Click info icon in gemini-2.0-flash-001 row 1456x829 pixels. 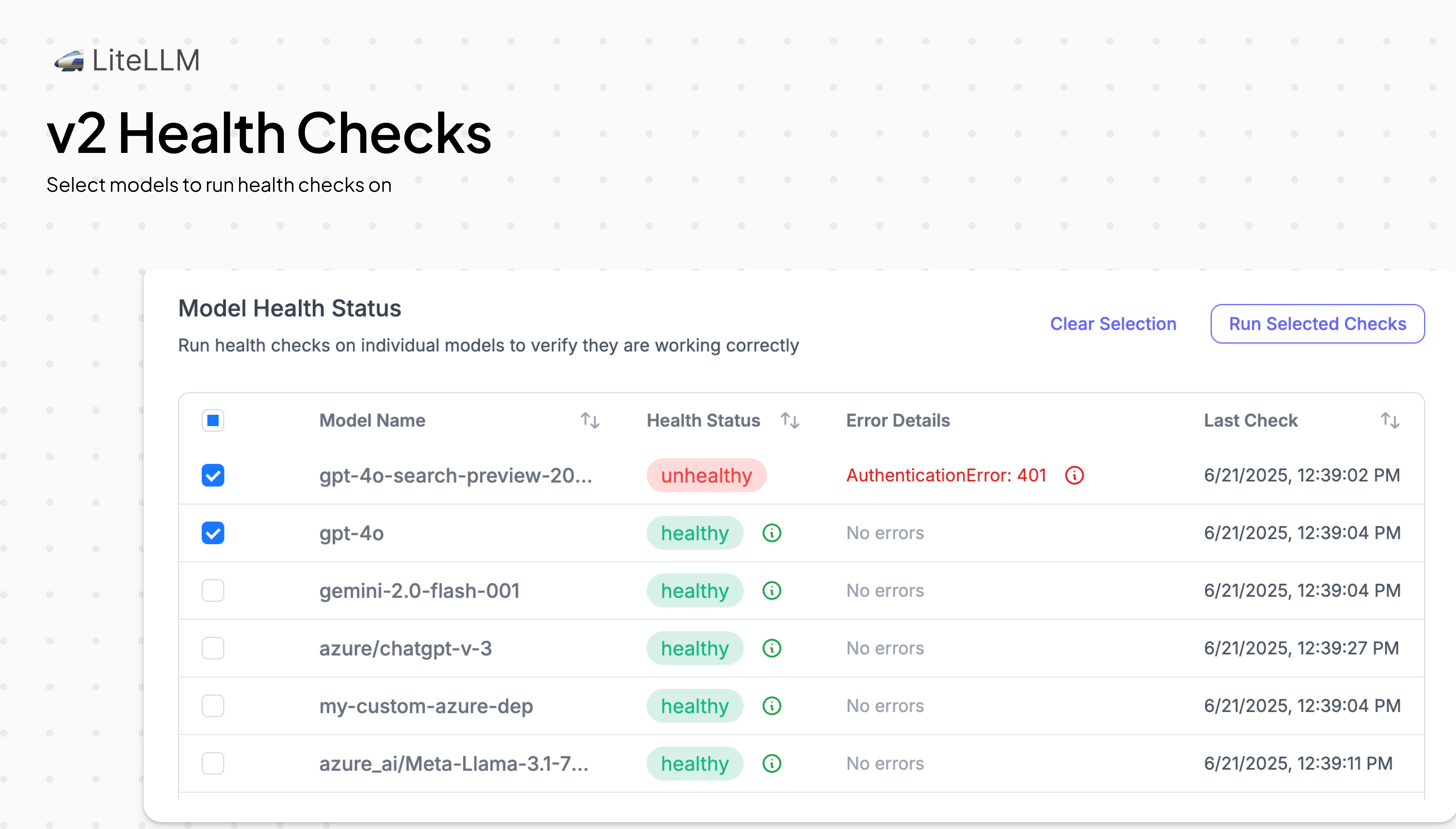[x=771, y=590]
